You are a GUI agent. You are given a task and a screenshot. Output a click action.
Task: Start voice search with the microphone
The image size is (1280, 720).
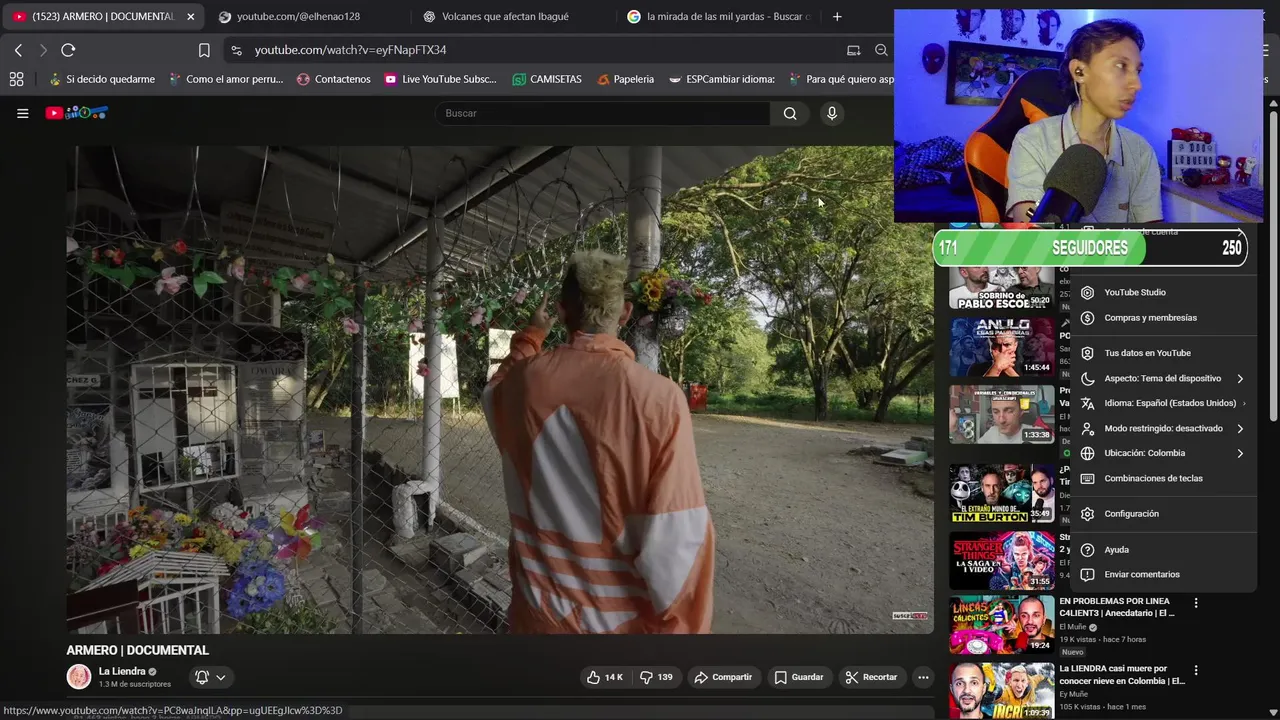[x=831, y=113]
